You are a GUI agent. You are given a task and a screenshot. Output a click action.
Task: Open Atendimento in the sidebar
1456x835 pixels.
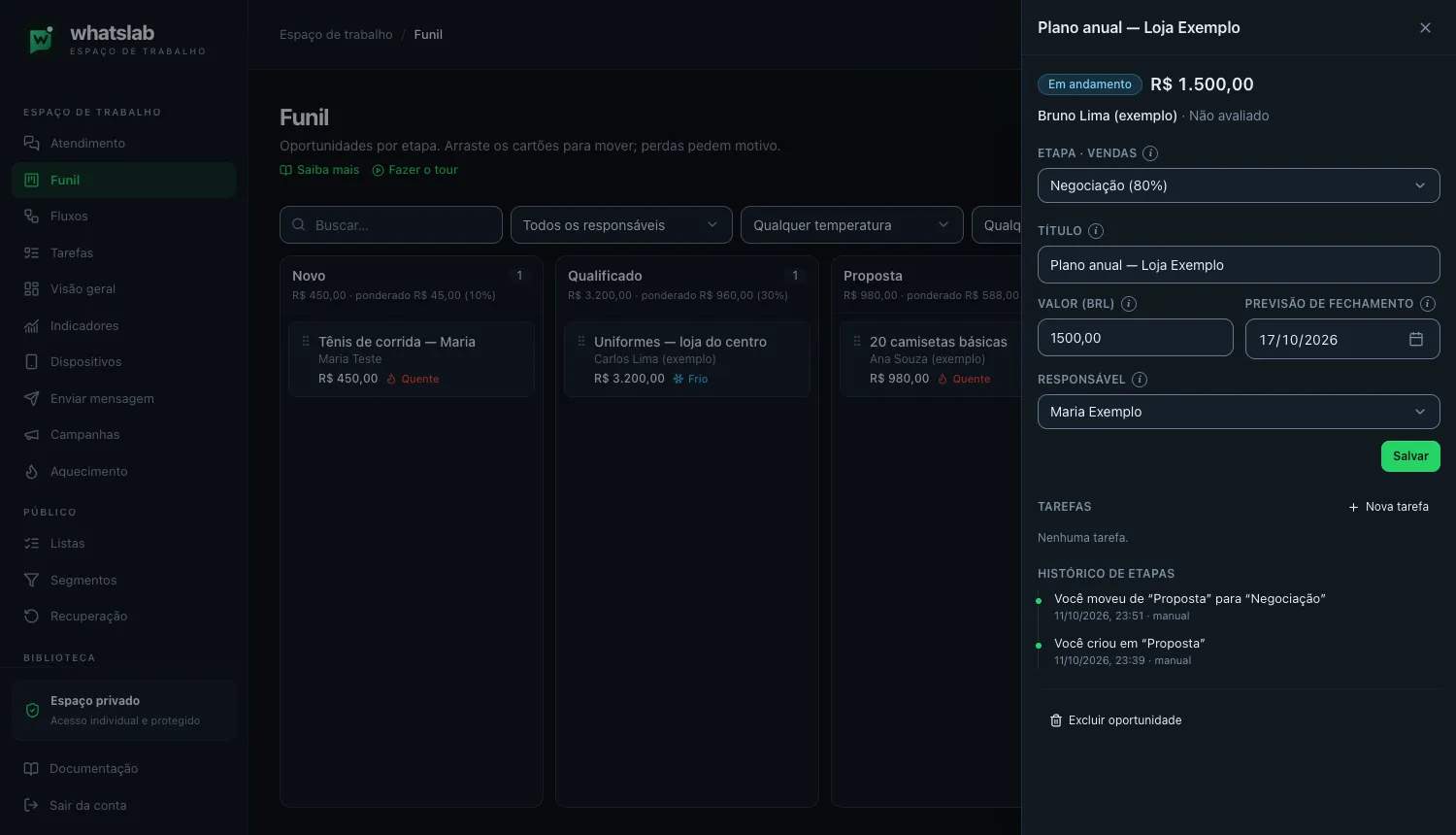tap(123, 144)
